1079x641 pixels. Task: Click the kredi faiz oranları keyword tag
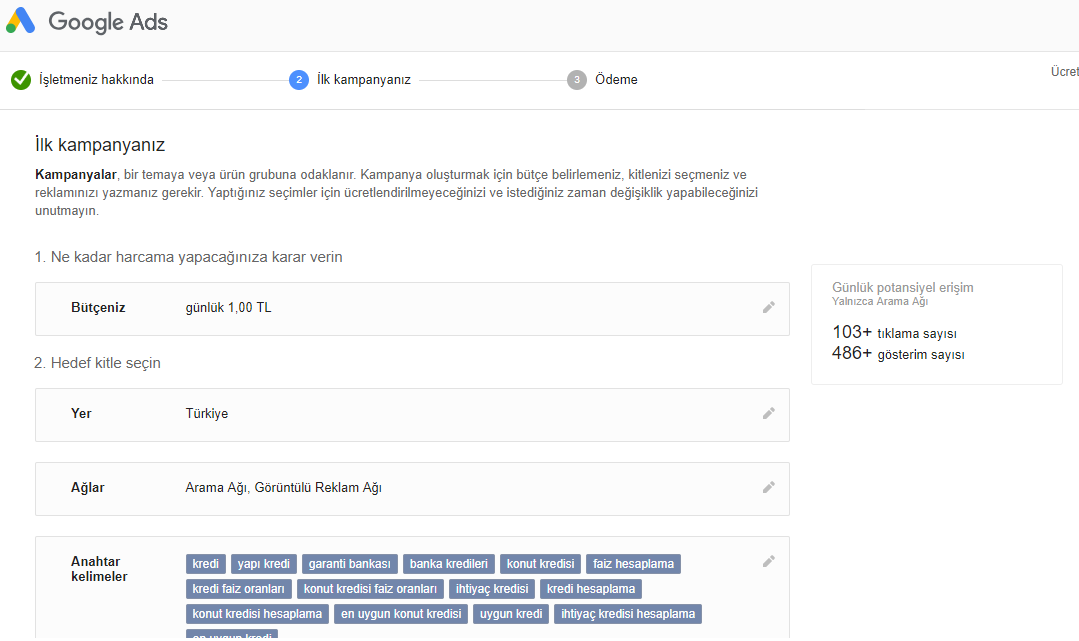[x=239, y=589]
